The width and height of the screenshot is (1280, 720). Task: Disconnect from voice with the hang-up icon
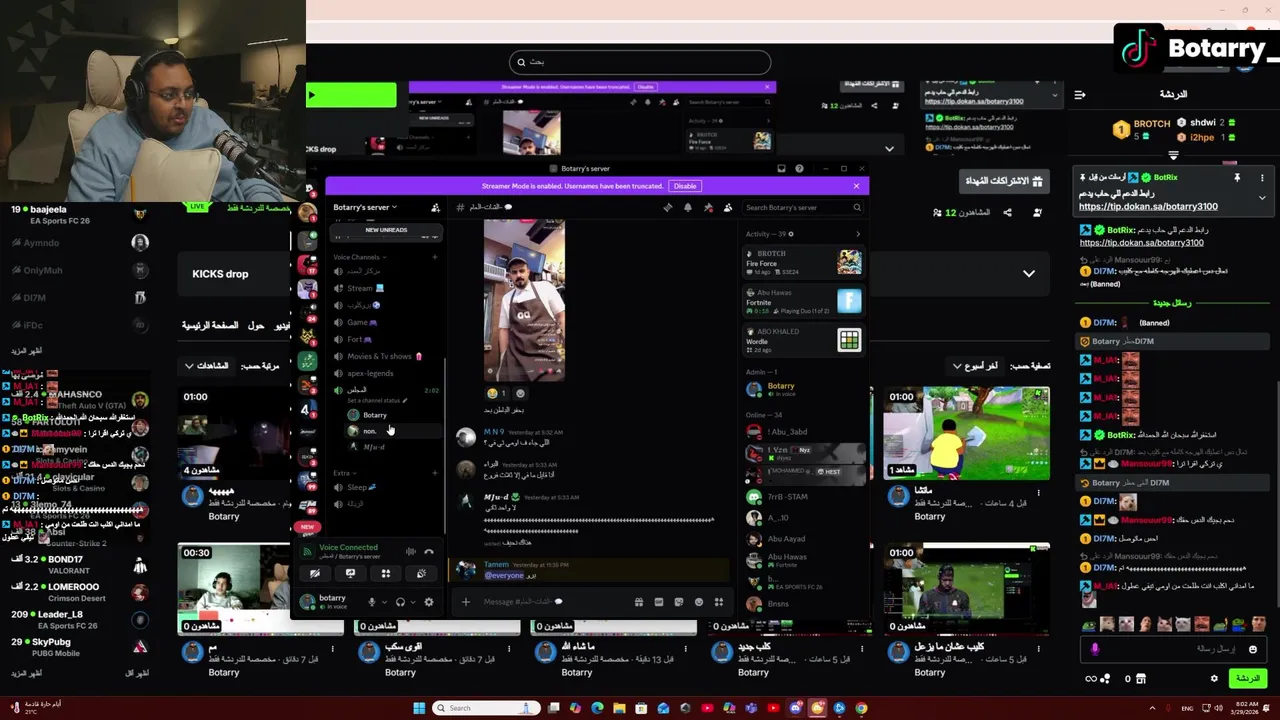[x=429, y=551]
